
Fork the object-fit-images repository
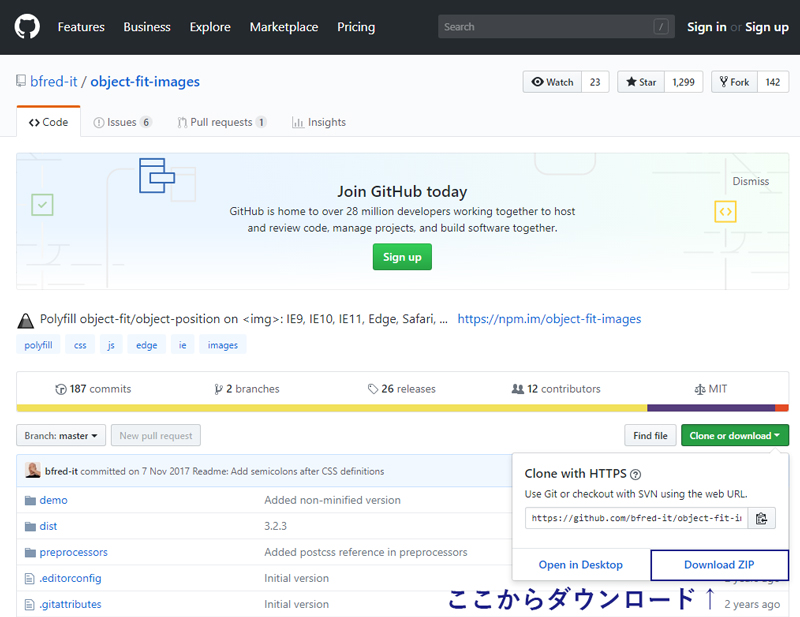[x=735, y=82]
